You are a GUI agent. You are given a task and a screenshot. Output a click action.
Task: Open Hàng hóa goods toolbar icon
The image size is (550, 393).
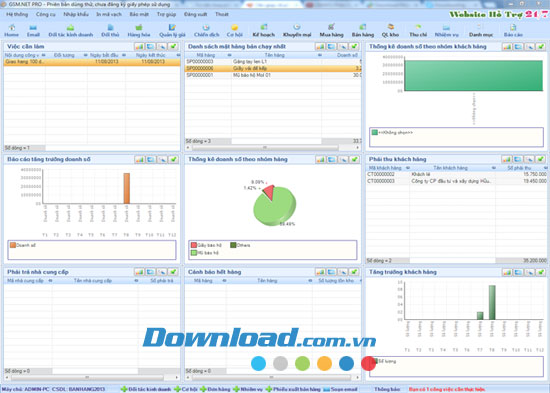(139, 31)
